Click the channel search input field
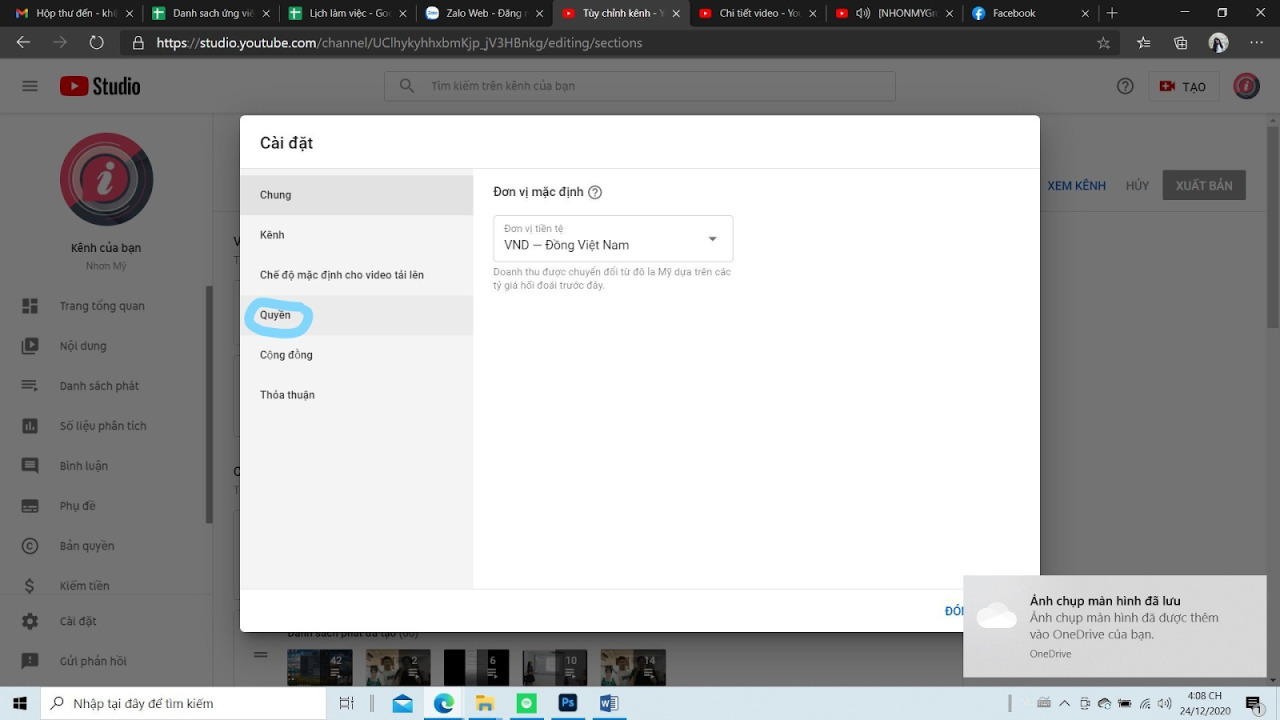 (x=640, y=86)
